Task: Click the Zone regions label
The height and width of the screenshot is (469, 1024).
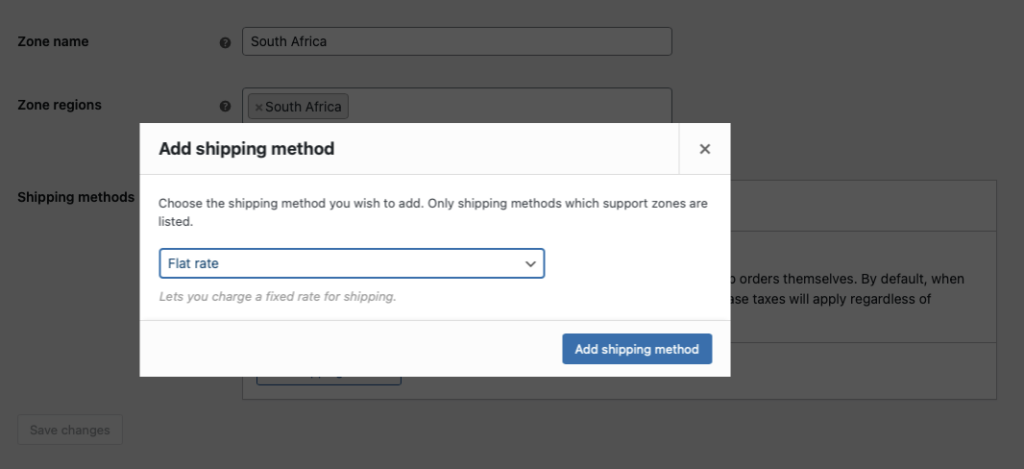Action: 59,105
